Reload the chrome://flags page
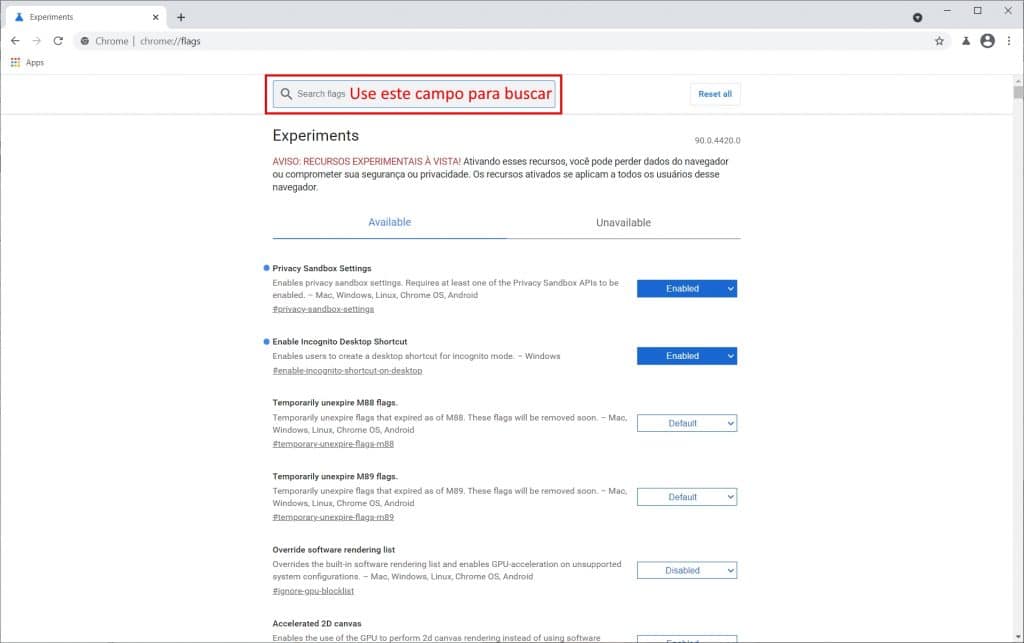This screenshot has width=1024, height=643. click(58, 40)
